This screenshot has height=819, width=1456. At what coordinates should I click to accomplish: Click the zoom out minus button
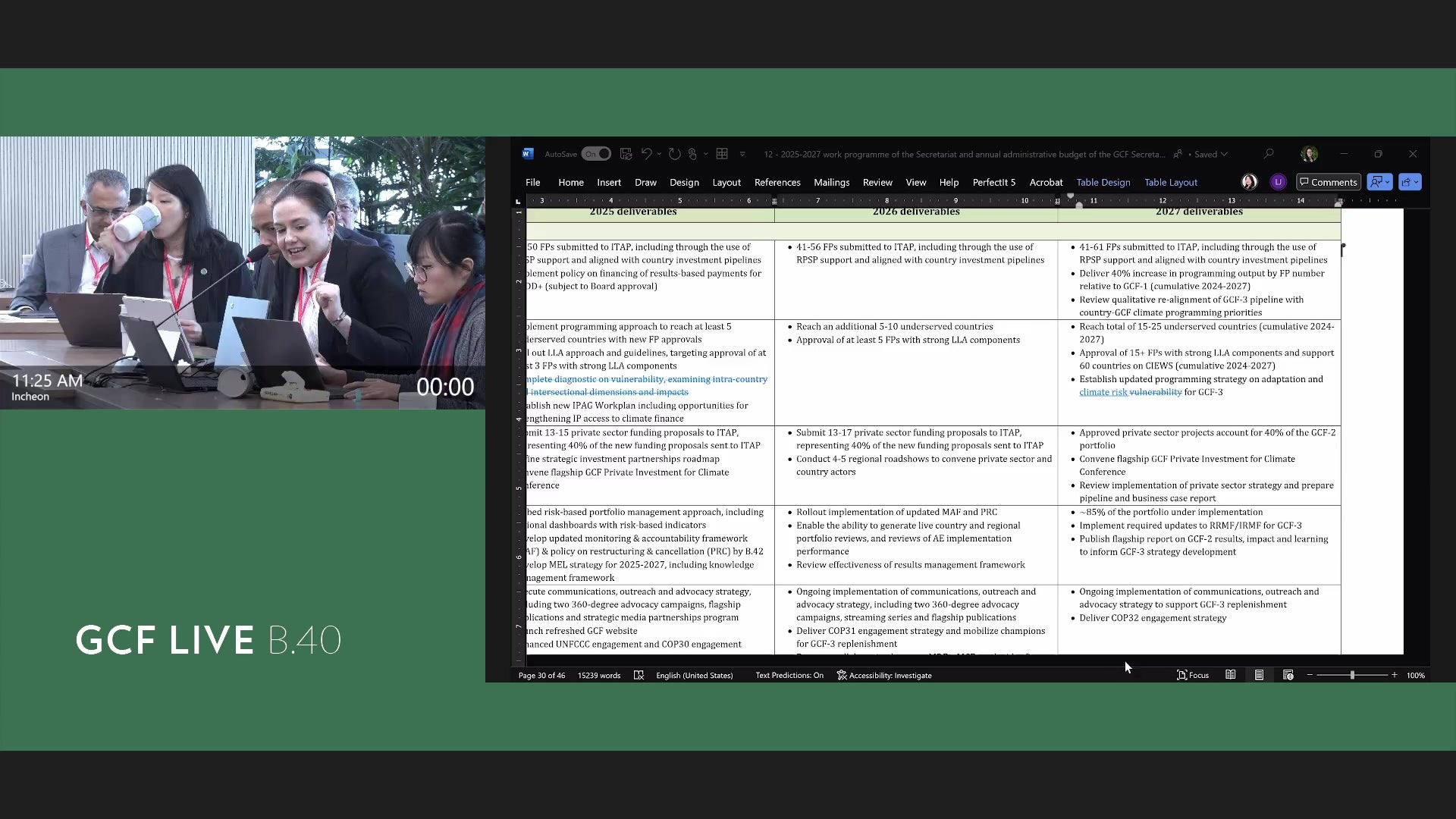1310,675
